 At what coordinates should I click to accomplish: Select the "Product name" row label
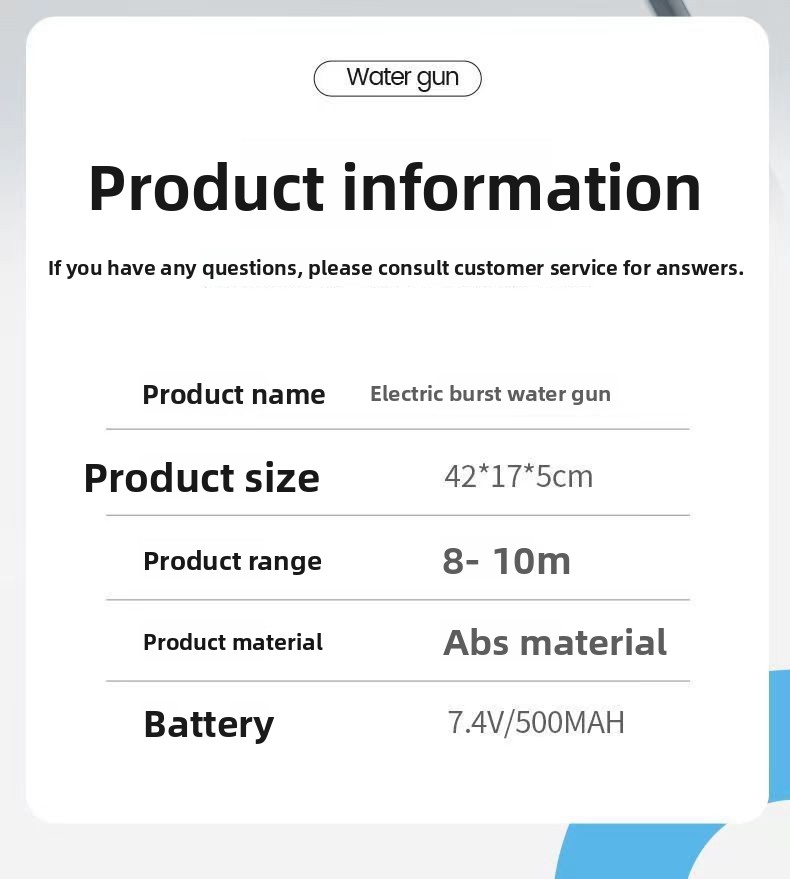234,394
